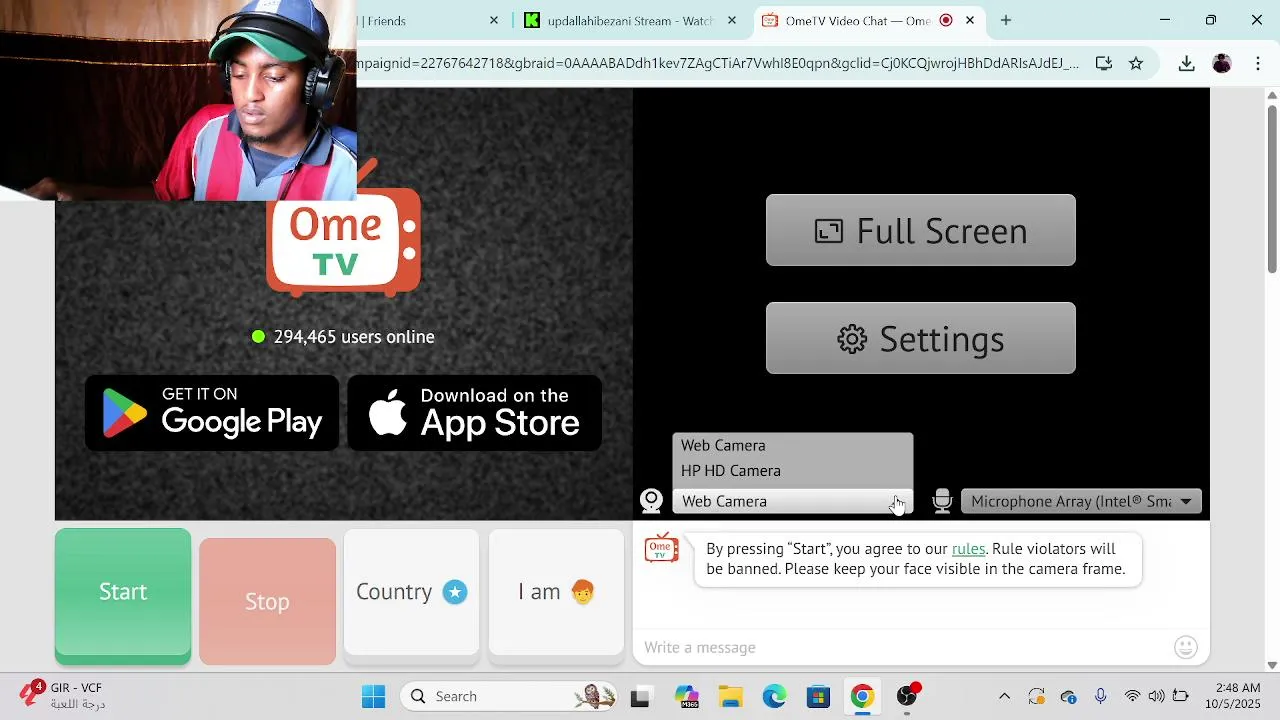Click the scrollbar down arrow
Viewport: 1280px width, 720px height.
tap(1272, 665)
